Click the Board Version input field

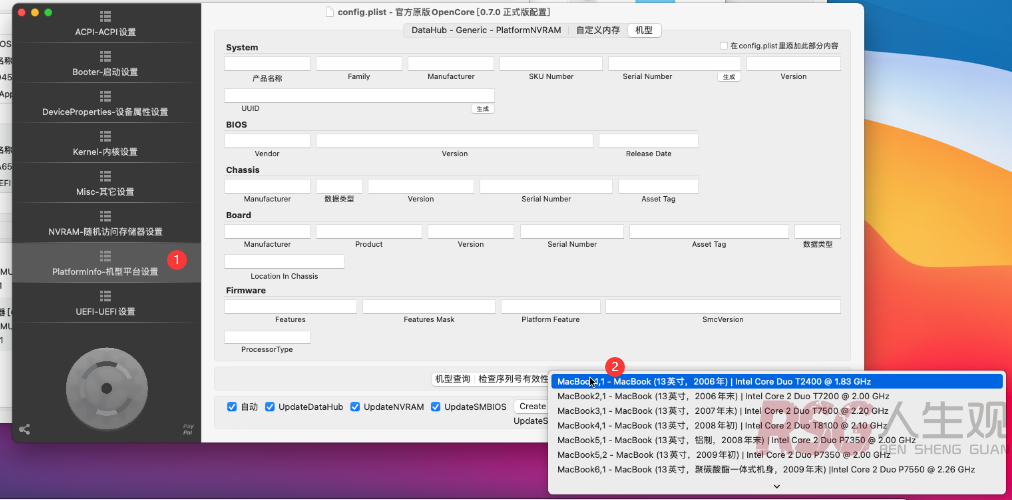471,232
